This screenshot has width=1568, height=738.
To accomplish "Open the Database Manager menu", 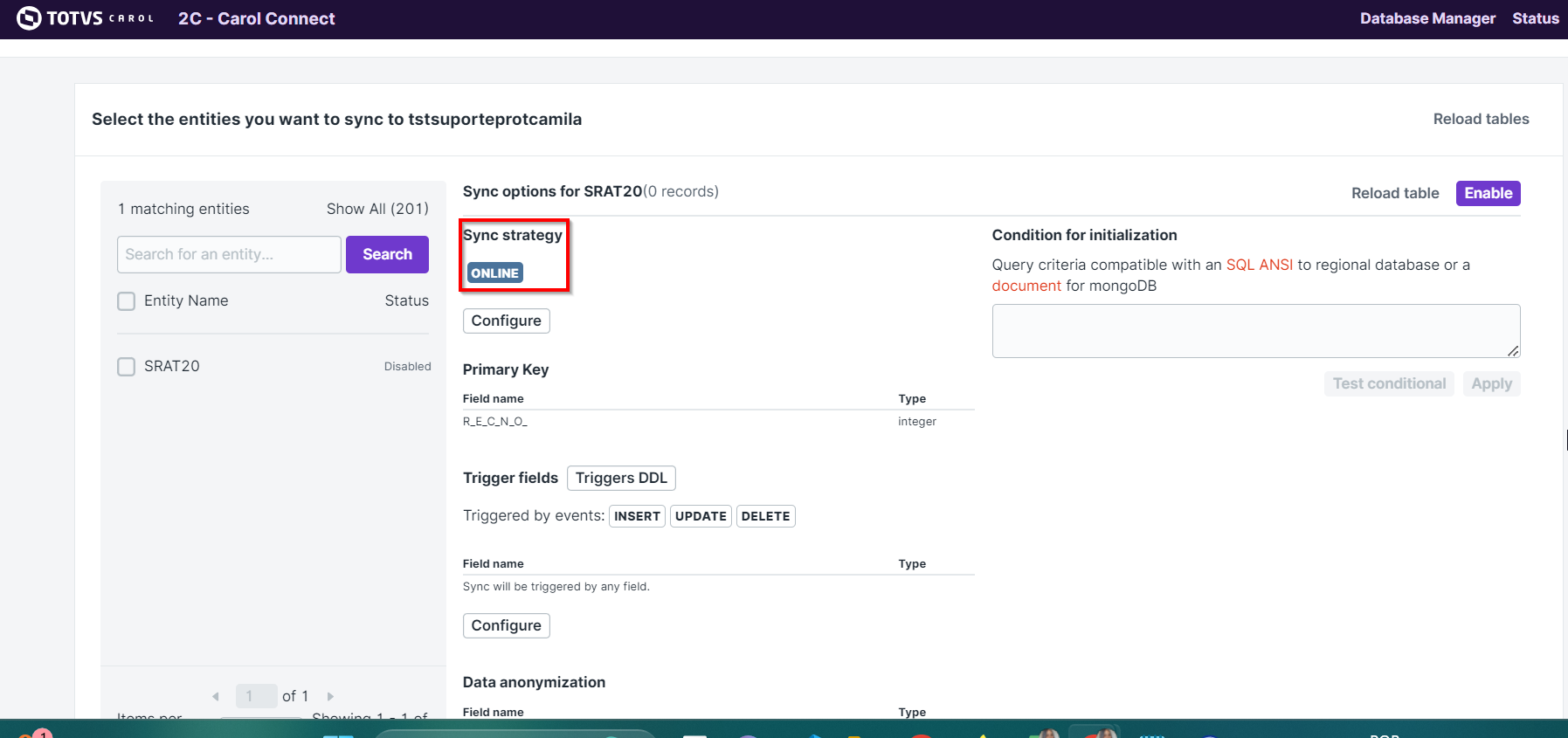I will (x=1426, y=18).
